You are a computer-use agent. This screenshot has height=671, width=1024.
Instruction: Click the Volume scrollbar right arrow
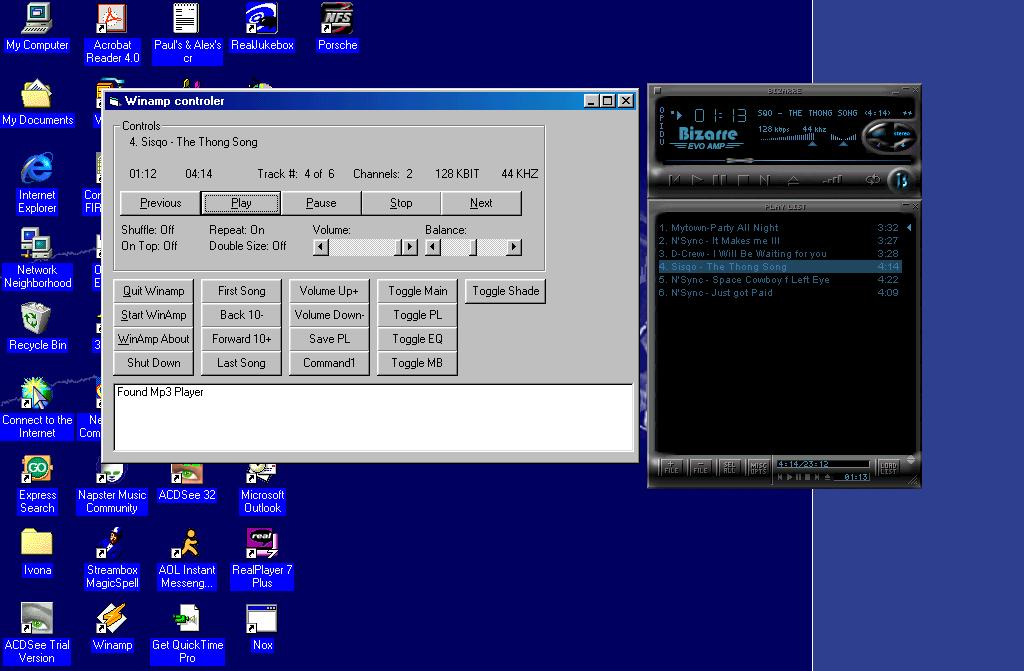pos(409,247)
